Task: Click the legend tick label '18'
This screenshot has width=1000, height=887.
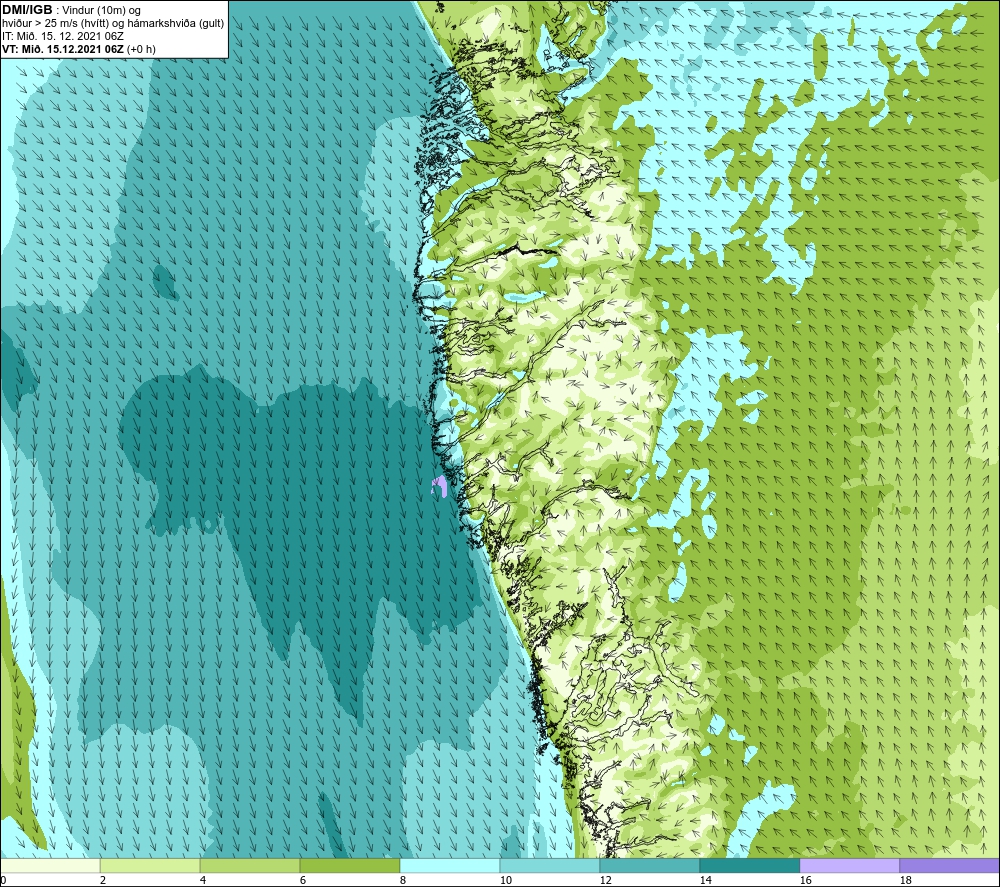Action: coord(906,880)
